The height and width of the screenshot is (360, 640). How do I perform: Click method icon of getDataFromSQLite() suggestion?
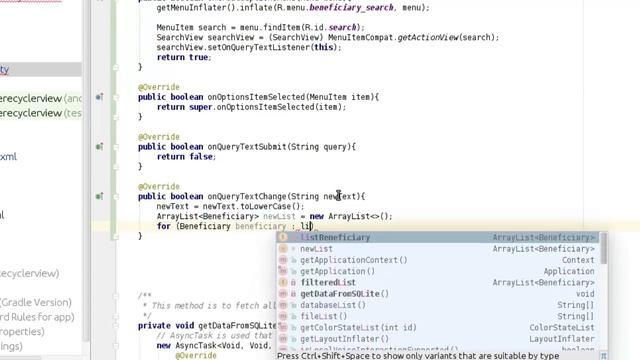(283, 294)
